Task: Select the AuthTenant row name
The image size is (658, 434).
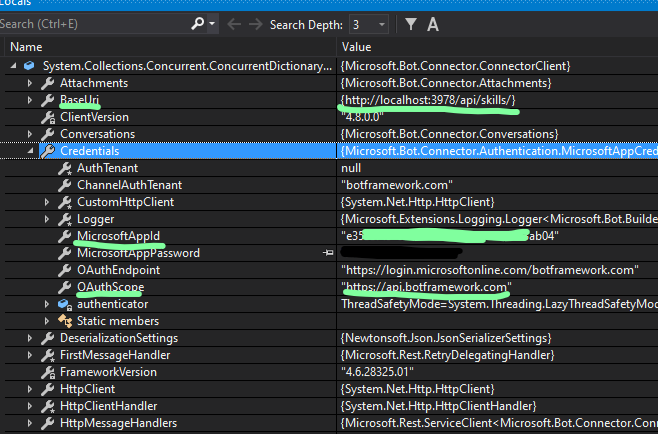Action: (x=107, y=168)
